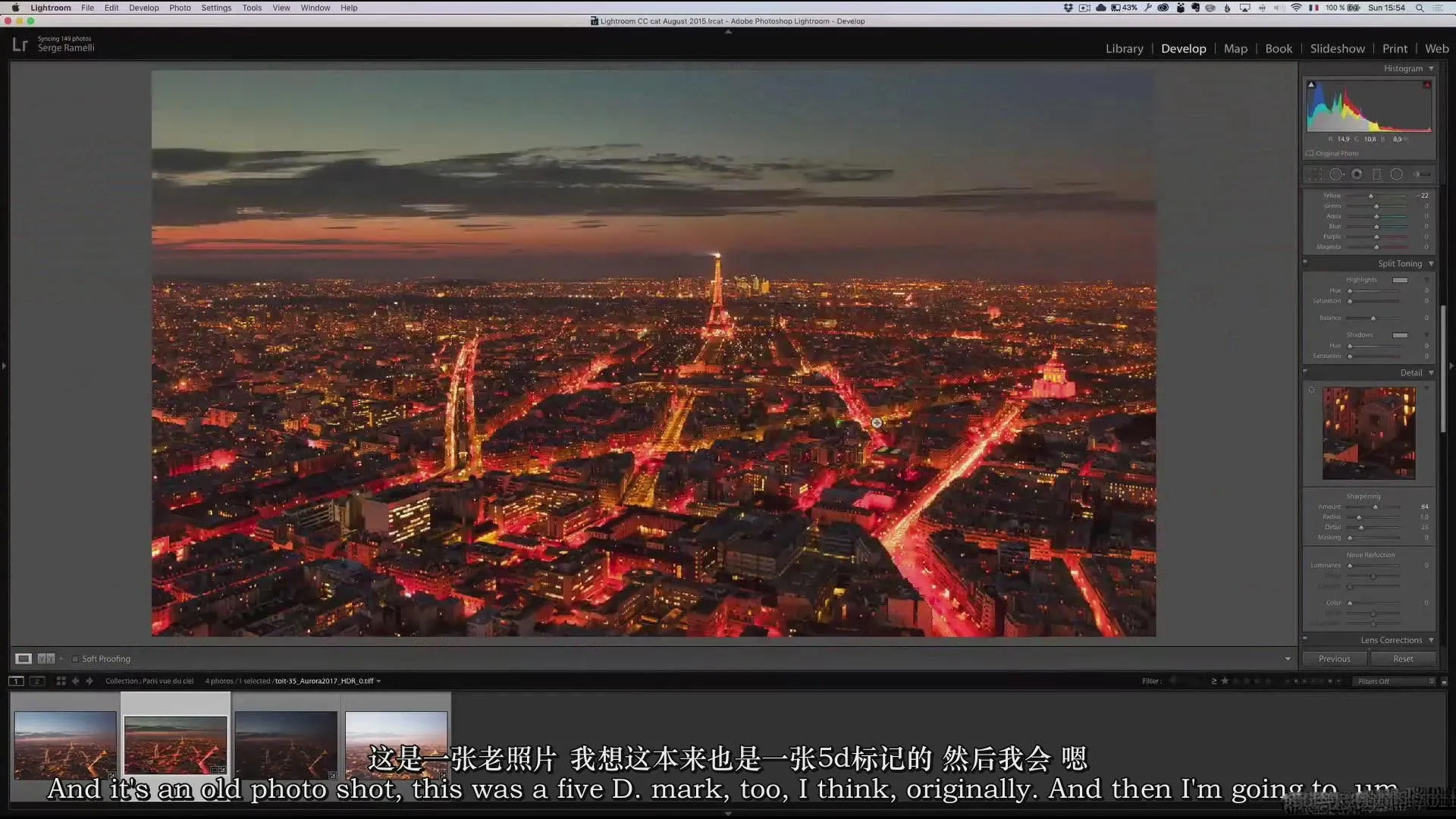Enable Original Photo toggle
Screen dimensions: 1456x819
coord(1310,153)
